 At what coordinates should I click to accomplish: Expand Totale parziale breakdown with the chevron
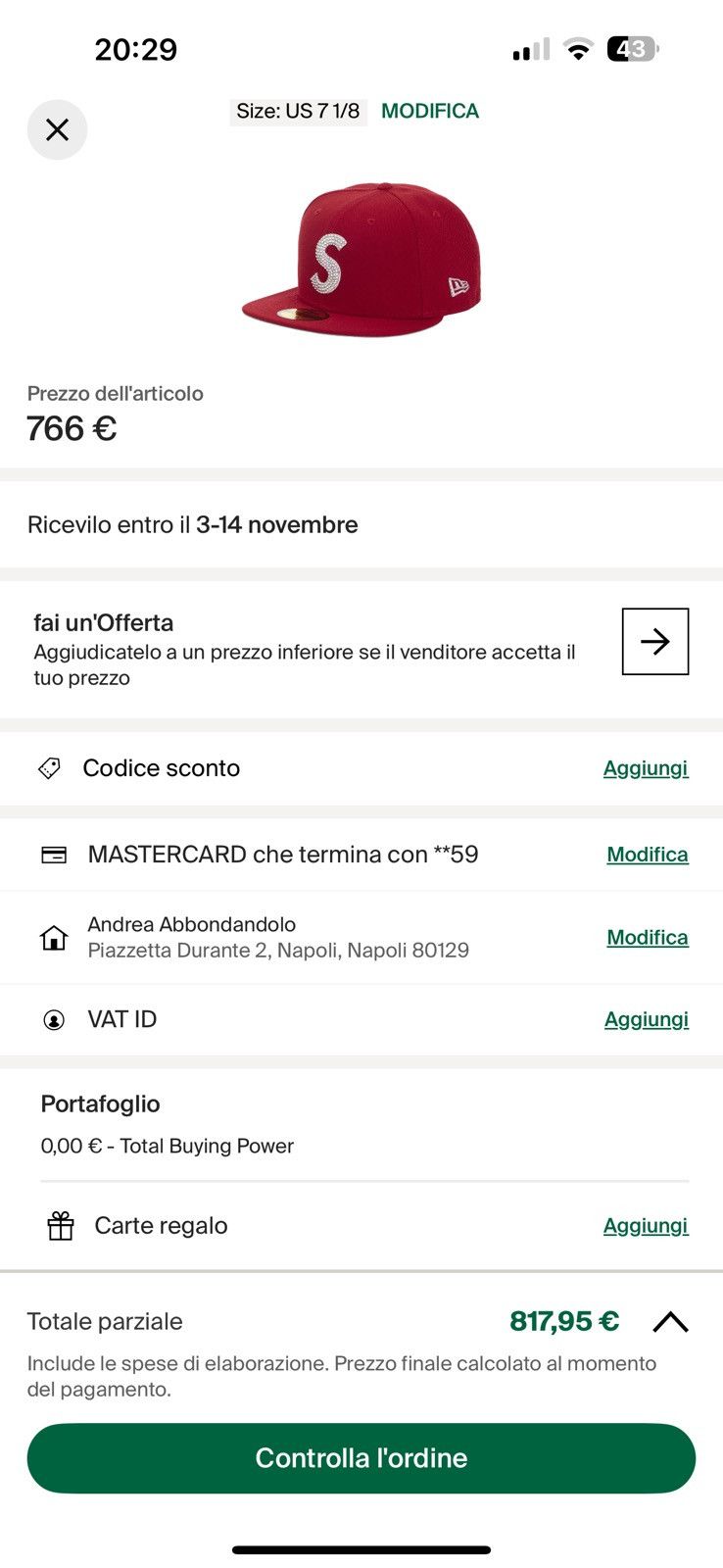click(671, 1322)
